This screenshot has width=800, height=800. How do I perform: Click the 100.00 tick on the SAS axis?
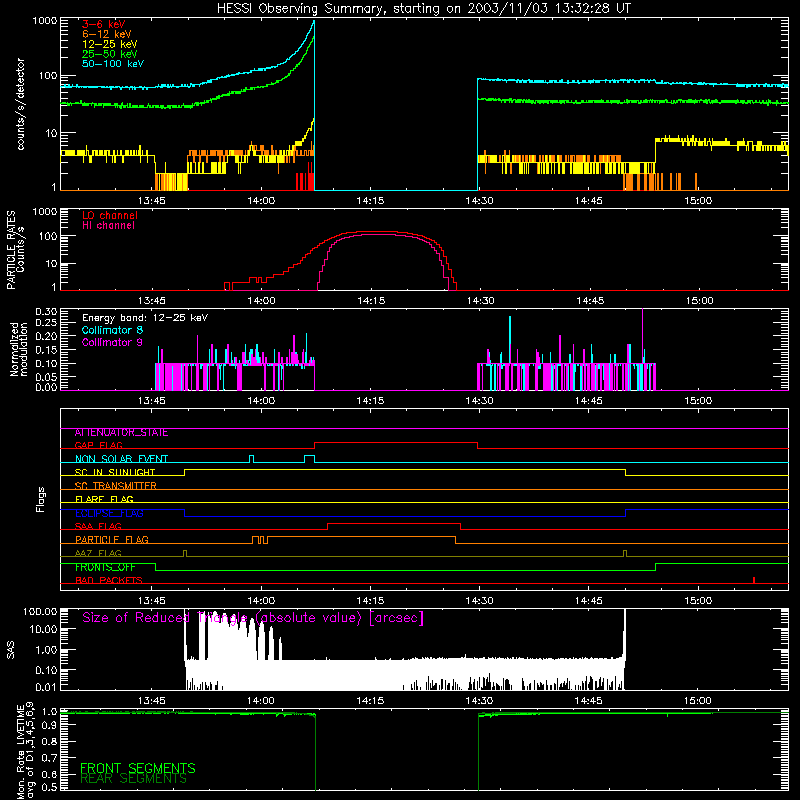40,611
